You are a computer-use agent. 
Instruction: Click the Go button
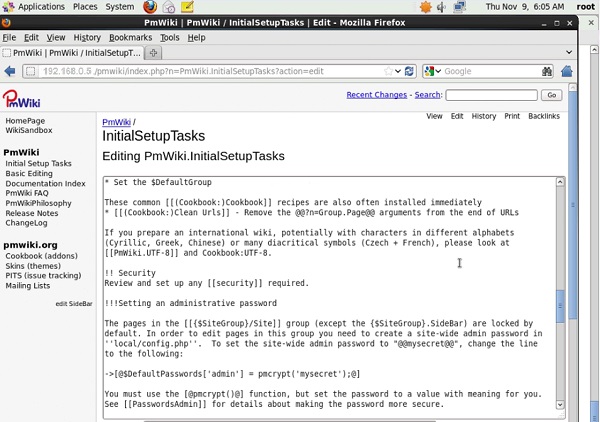pos(551,95)
